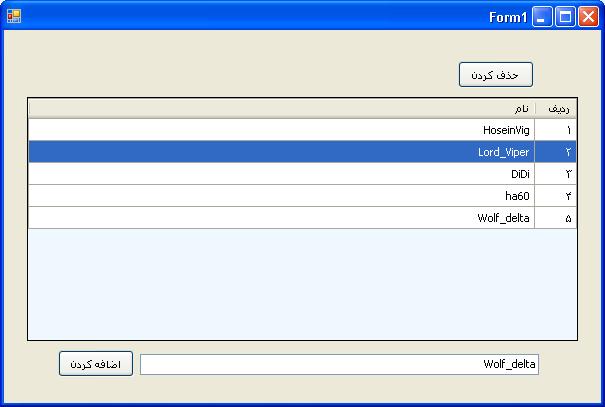Click row number ۳ cell
The image size is (605, 407).
pyautogui.click(x=556, y=174)
